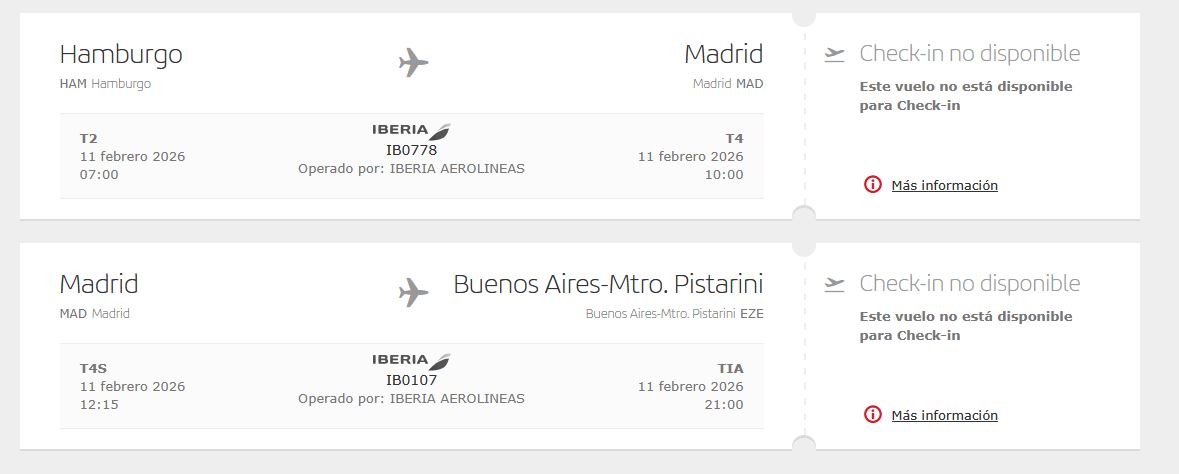This screenshot has width=1179, height=474.
Task: Click the T4S departure terminal label
Action: [93, 368]
